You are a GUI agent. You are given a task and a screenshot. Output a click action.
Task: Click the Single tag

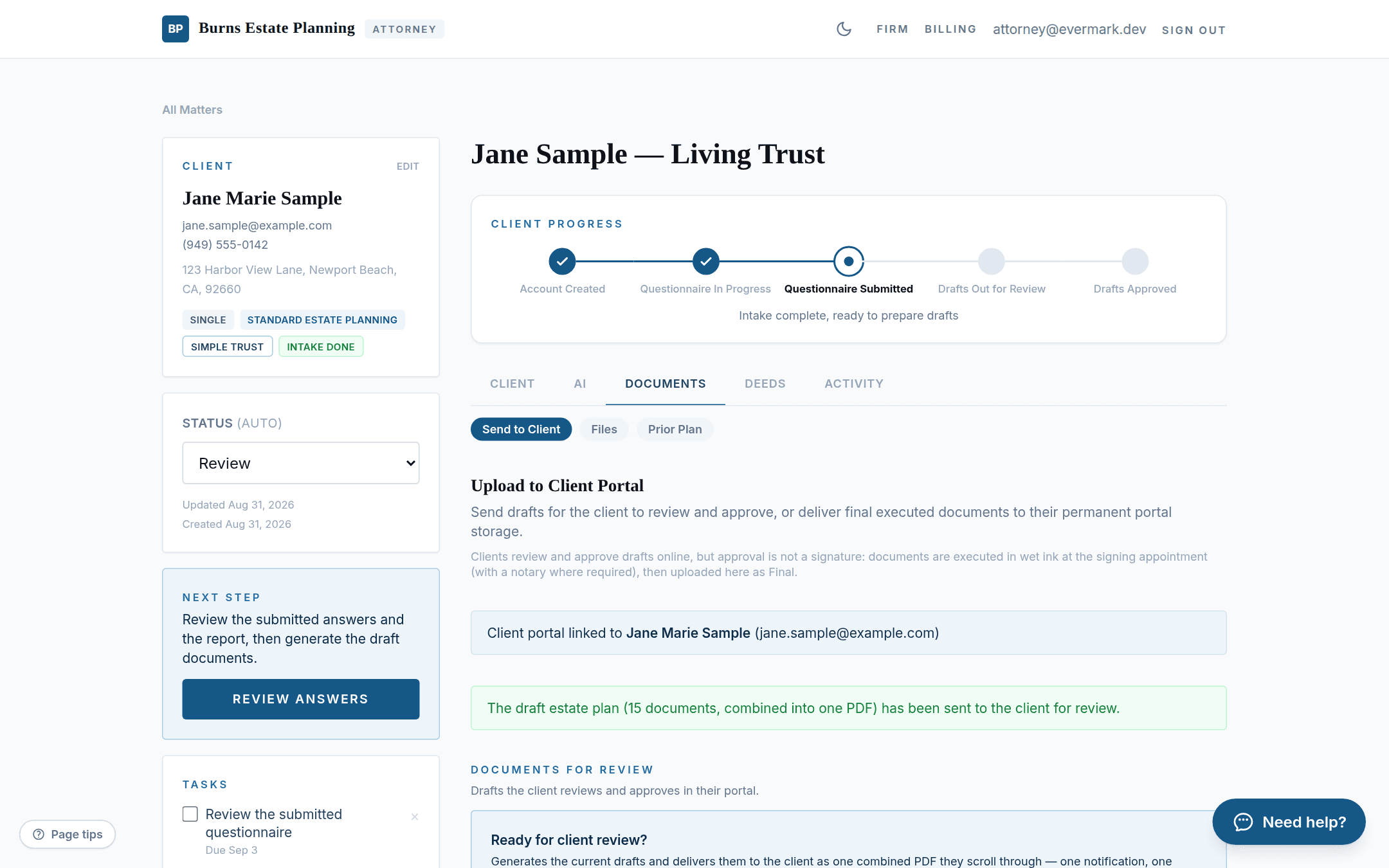pos(208,320)
